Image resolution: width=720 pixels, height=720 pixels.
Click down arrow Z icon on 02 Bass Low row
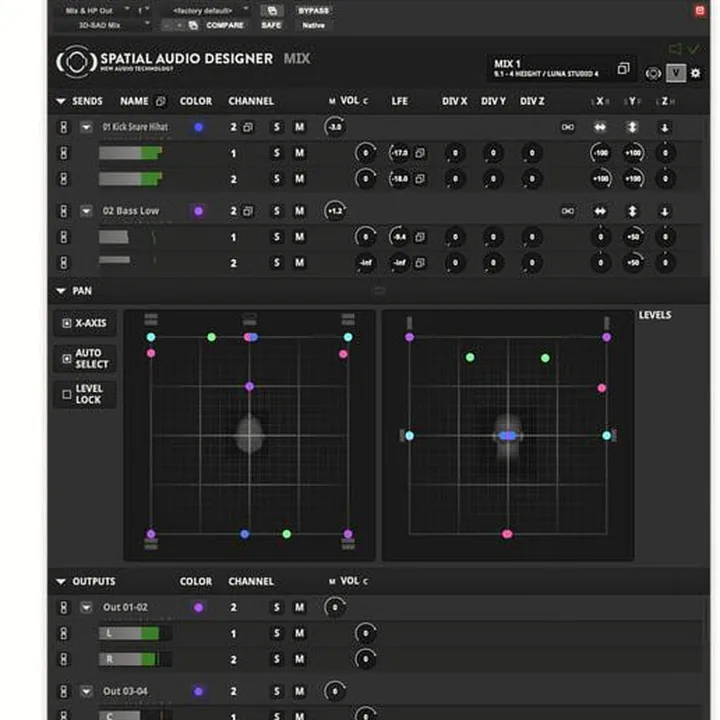click(x=664, y=212)
